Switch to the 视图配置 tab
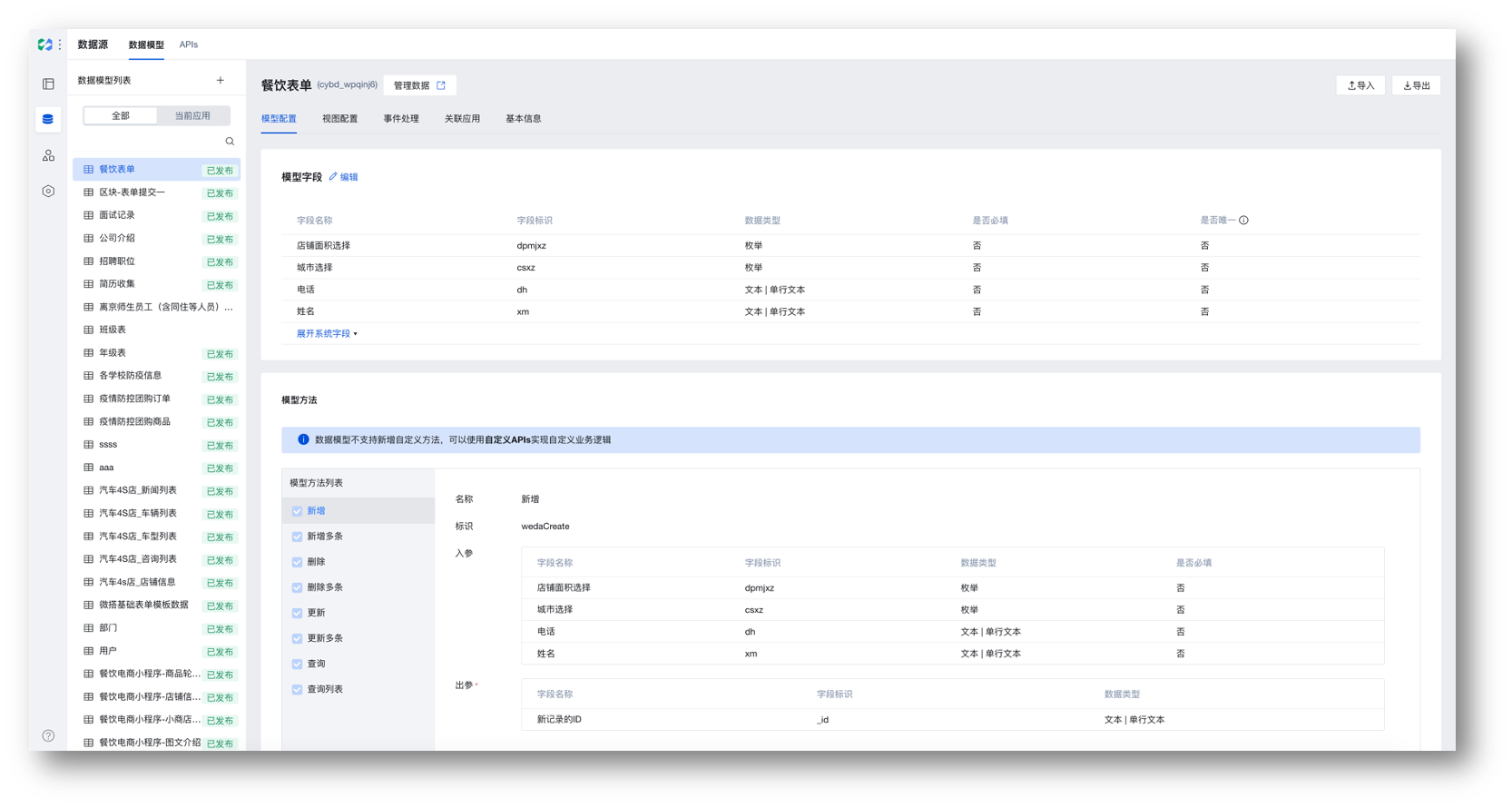 [339, 119]
